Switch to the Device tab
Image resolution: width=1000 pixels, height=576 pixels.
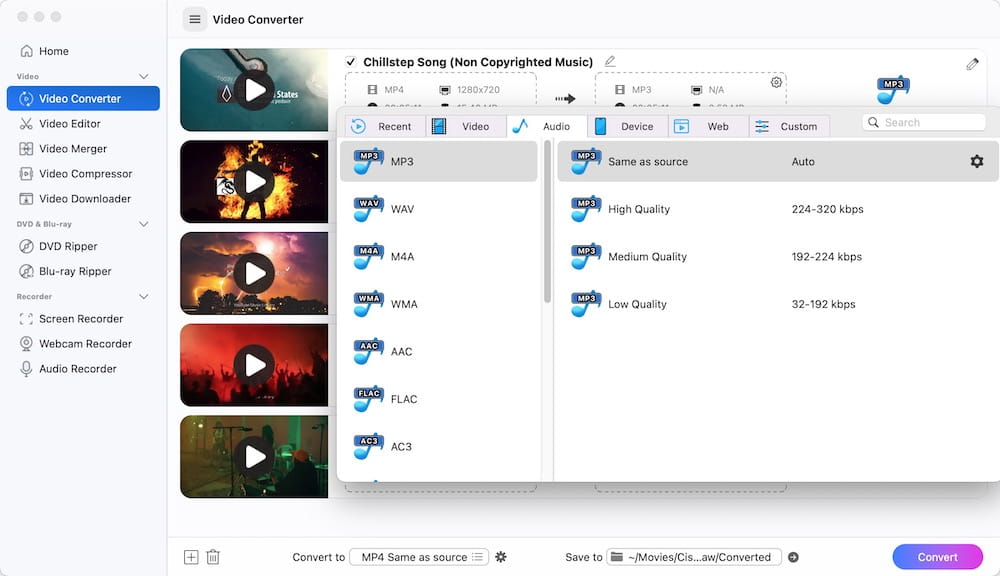point(628,126)
